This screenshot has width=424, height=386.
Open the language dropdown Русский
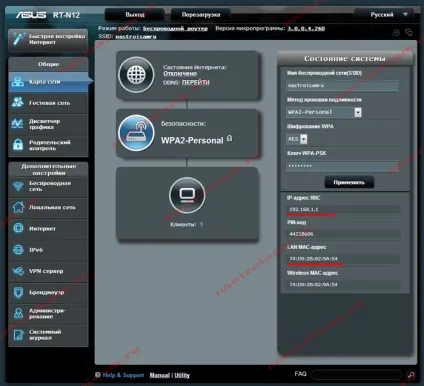pos(384,15)
